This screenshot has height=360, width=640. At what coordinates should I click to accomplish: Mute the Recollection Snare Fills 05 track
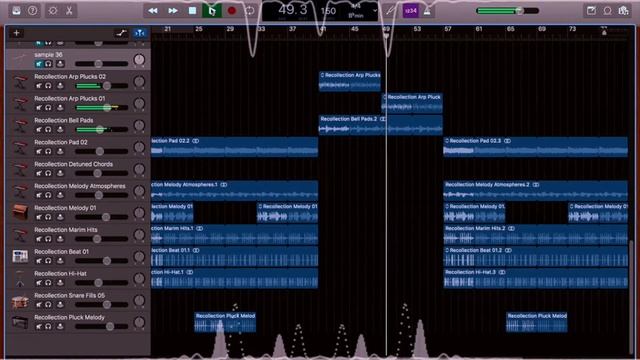tap(39, 304)
